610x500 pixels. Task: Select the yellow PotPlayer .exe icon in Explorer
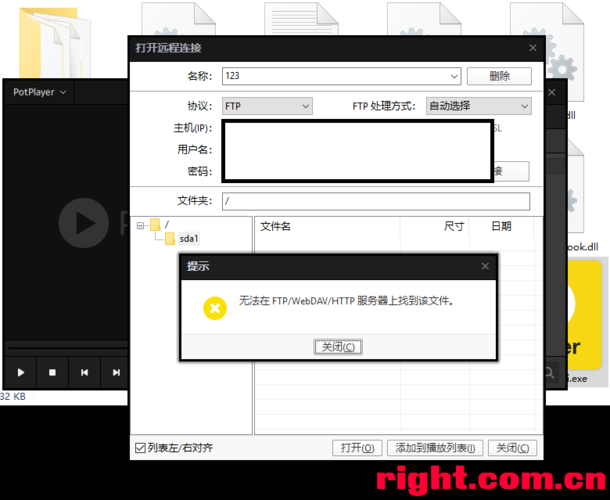pyautogui.click(x=583, y=315)
